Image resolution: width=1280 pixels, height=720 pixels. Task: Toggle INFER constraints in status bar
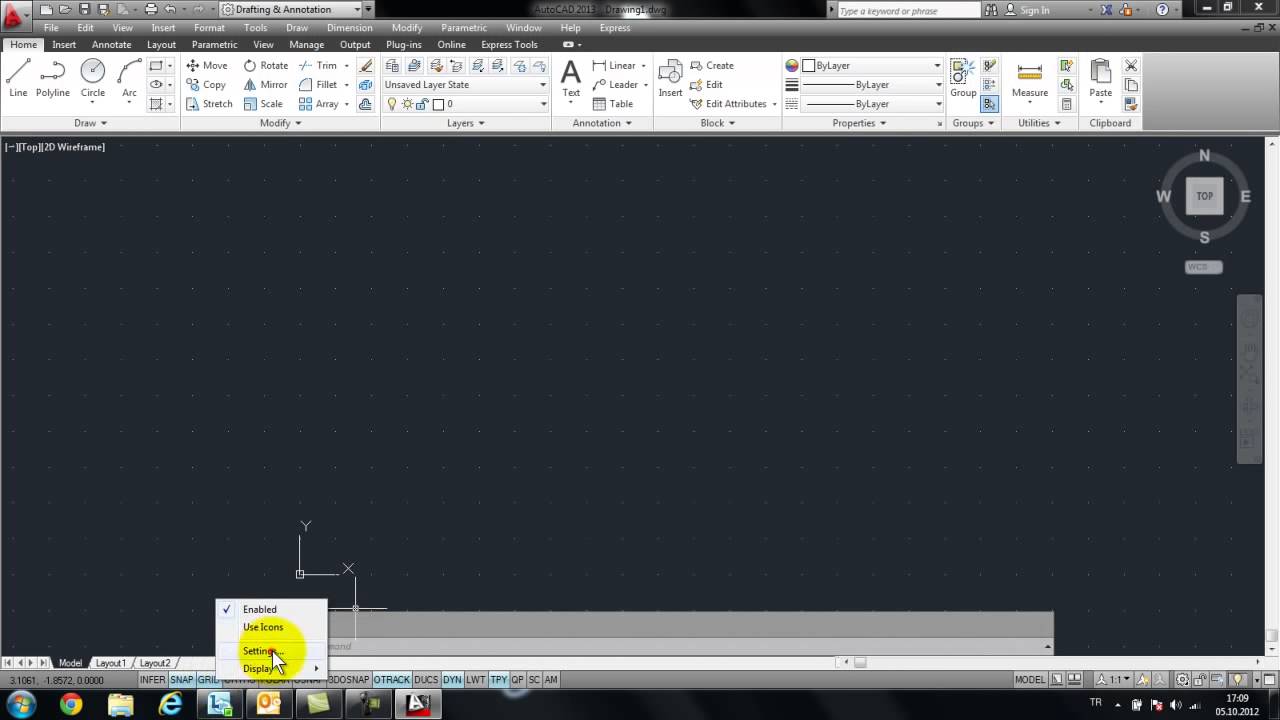click(153, 680)
